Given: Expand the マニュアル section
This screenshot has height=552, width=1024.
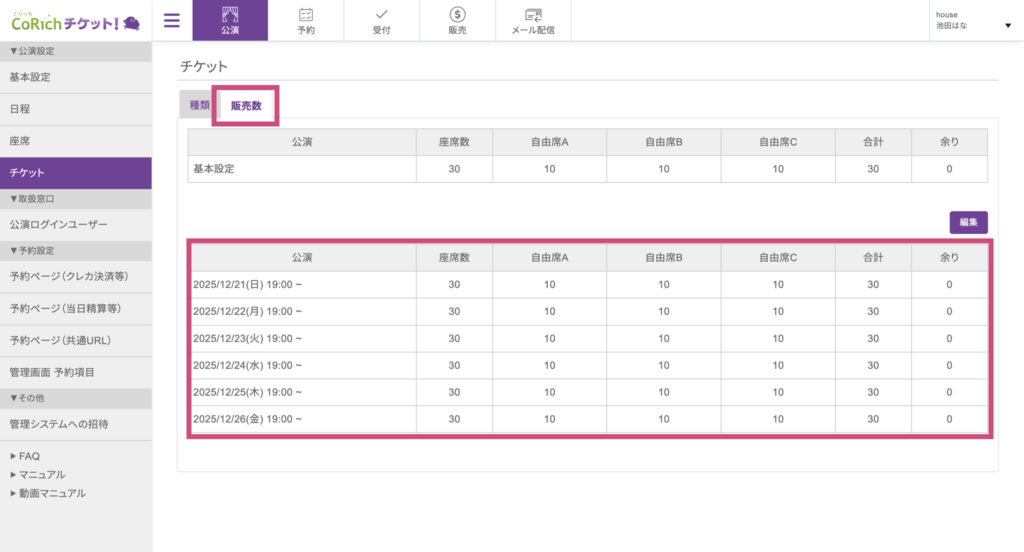Looking at the screenshot, I should 38,474.
